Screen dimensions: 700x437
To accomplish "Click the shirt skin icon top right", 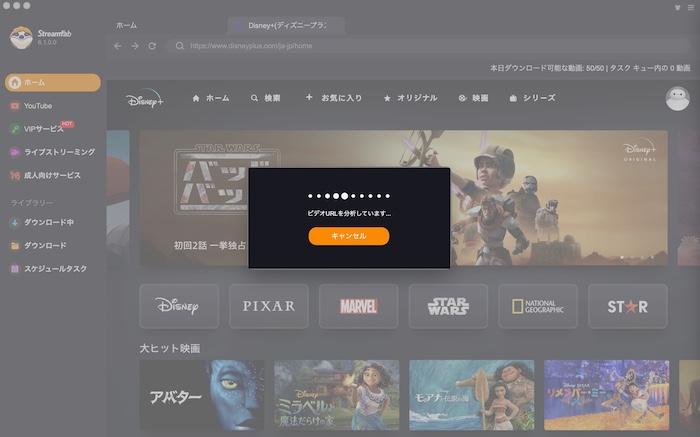I will [677, 8].
